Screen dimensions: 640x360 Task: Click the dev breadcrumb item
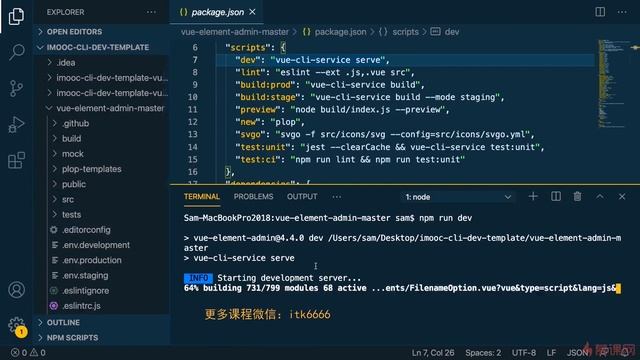click(445, 32)
